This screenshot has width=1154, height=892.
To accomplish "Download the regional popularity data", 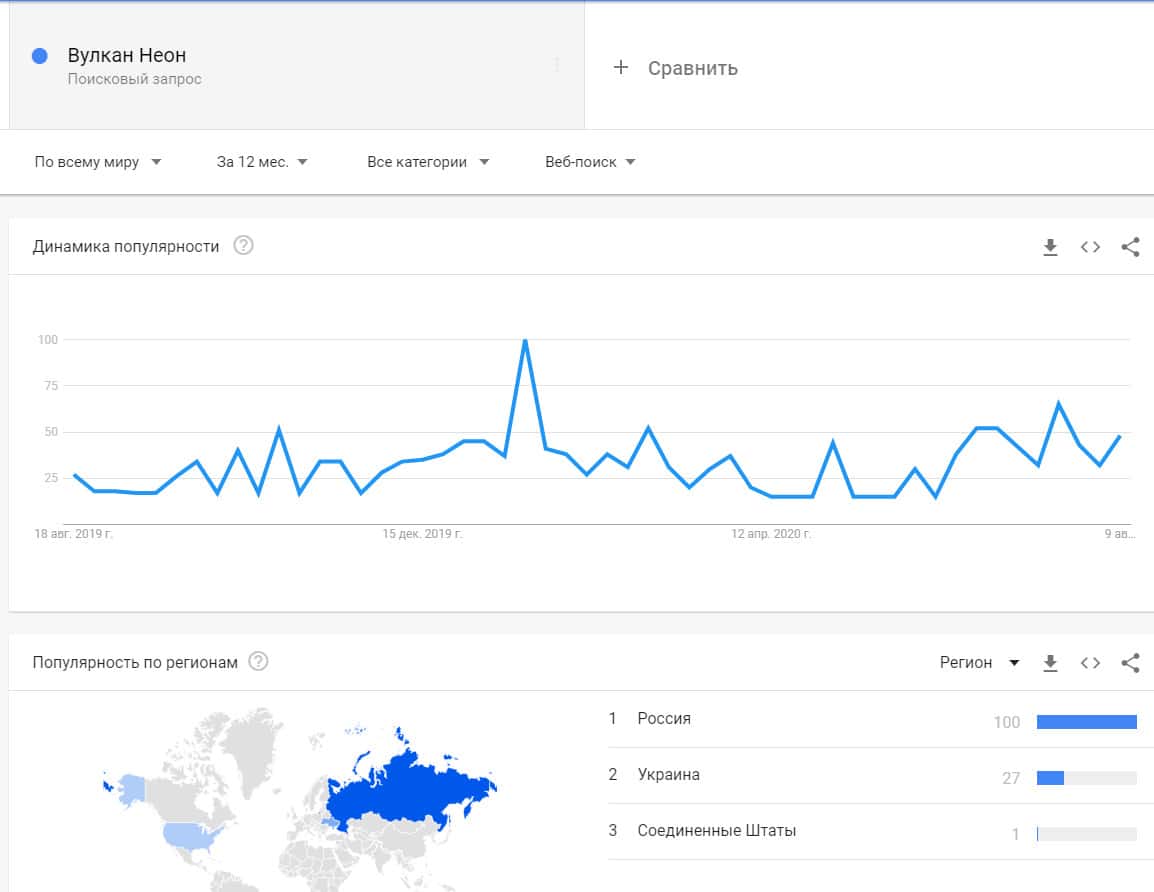I will [x=1050, y=663].
